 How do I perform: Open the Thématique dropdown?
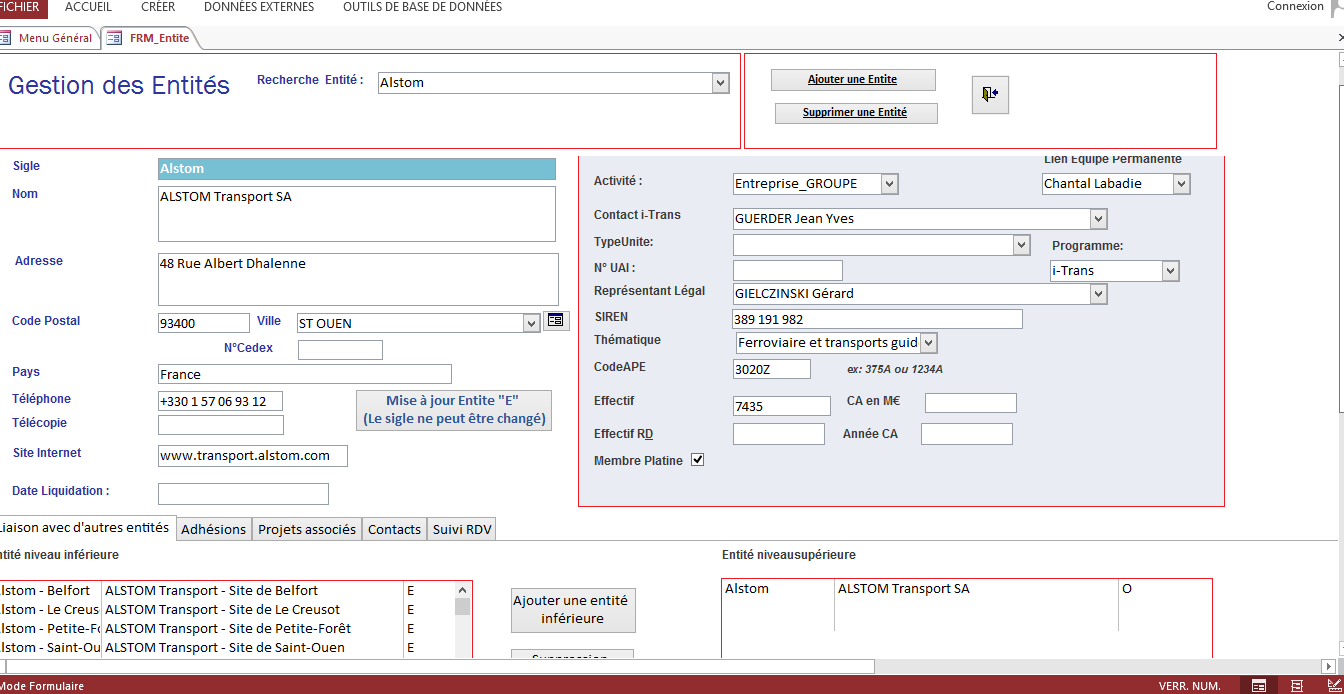929,343
